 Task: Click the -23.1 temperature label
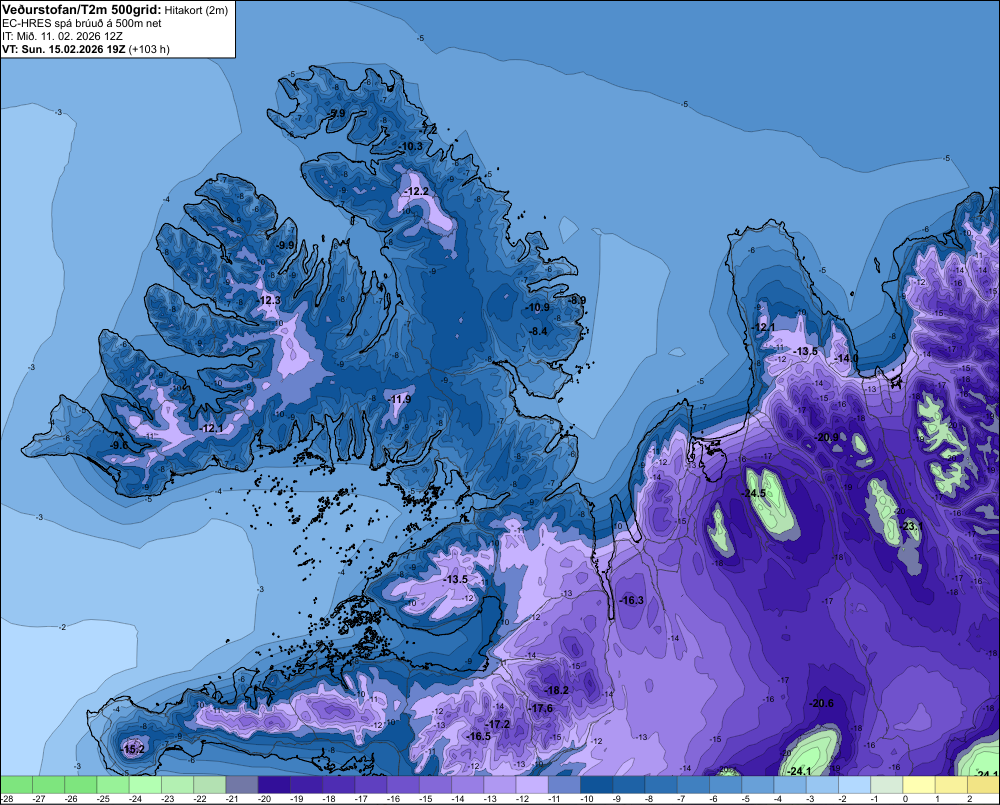click(911, 526)
